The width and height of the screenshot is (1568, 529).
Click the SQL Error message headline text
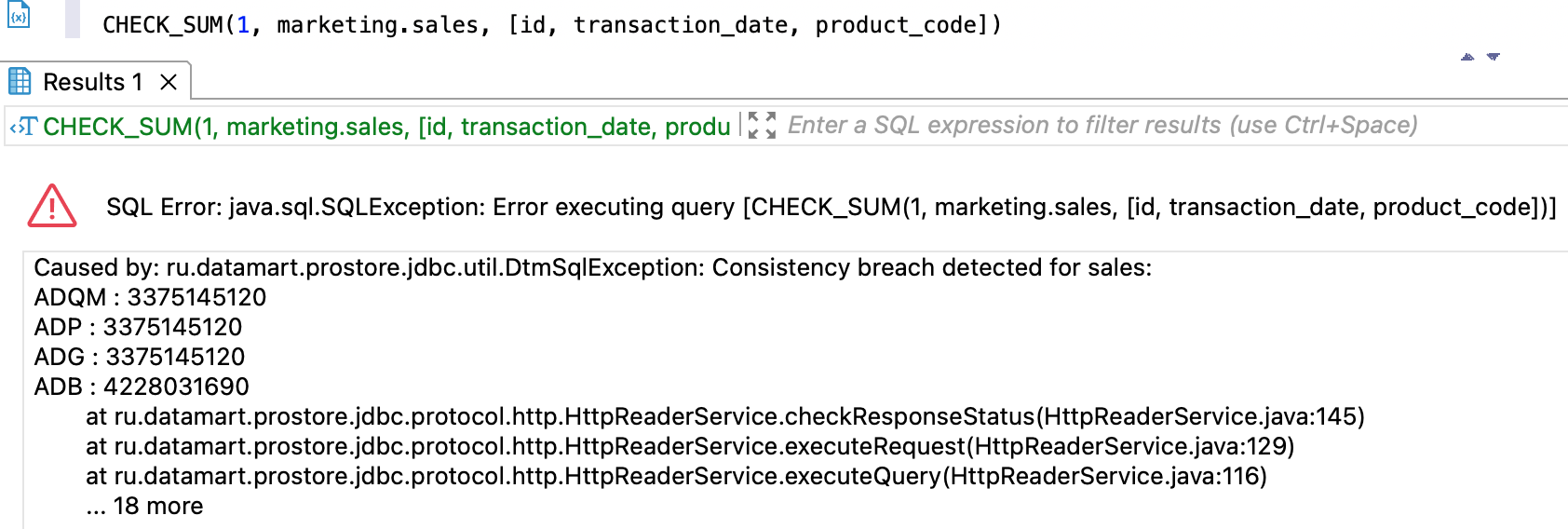point(831,207)
